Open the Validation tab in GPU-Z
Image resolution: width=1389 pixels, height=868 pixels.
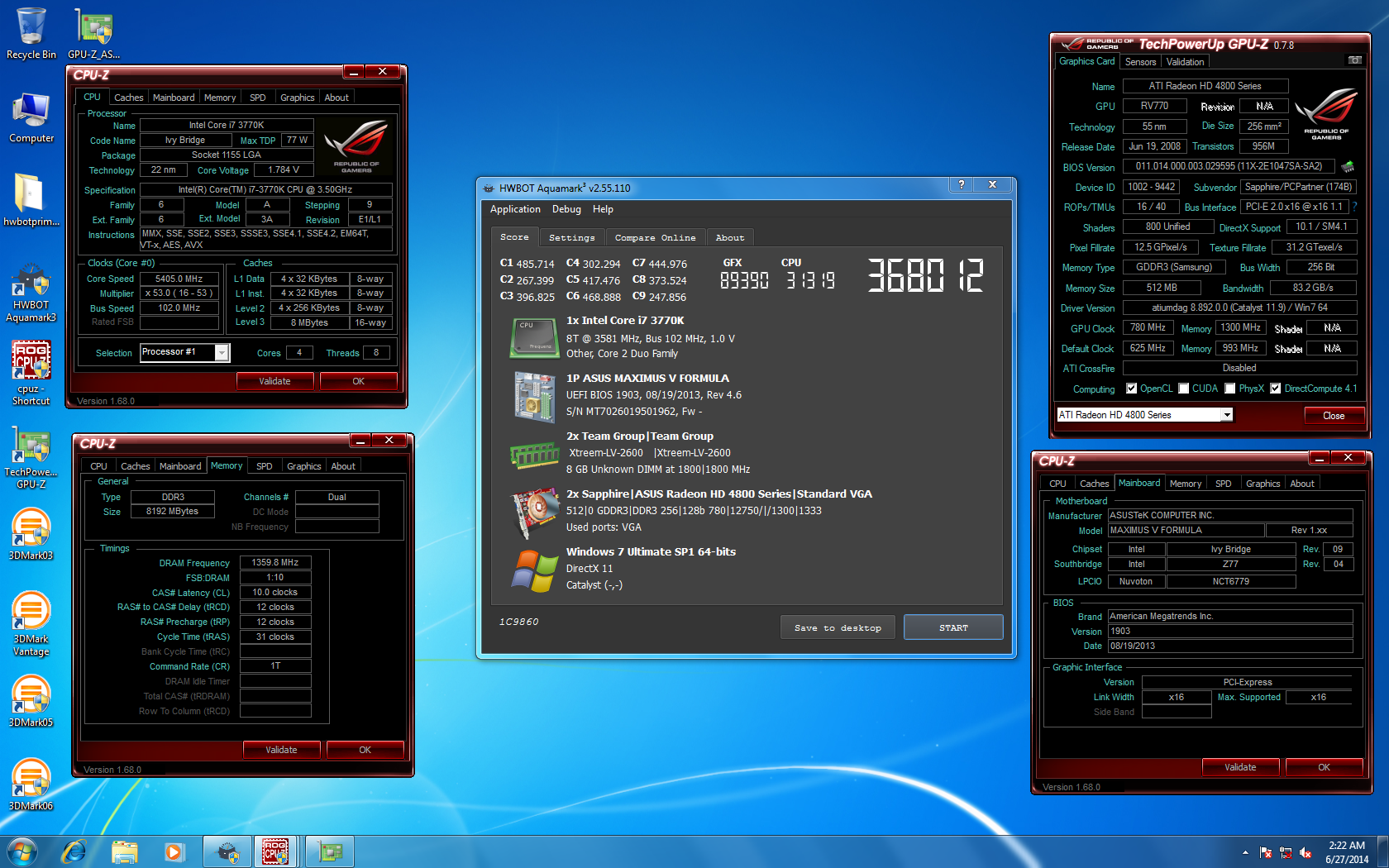click(x=1185, y=62)
